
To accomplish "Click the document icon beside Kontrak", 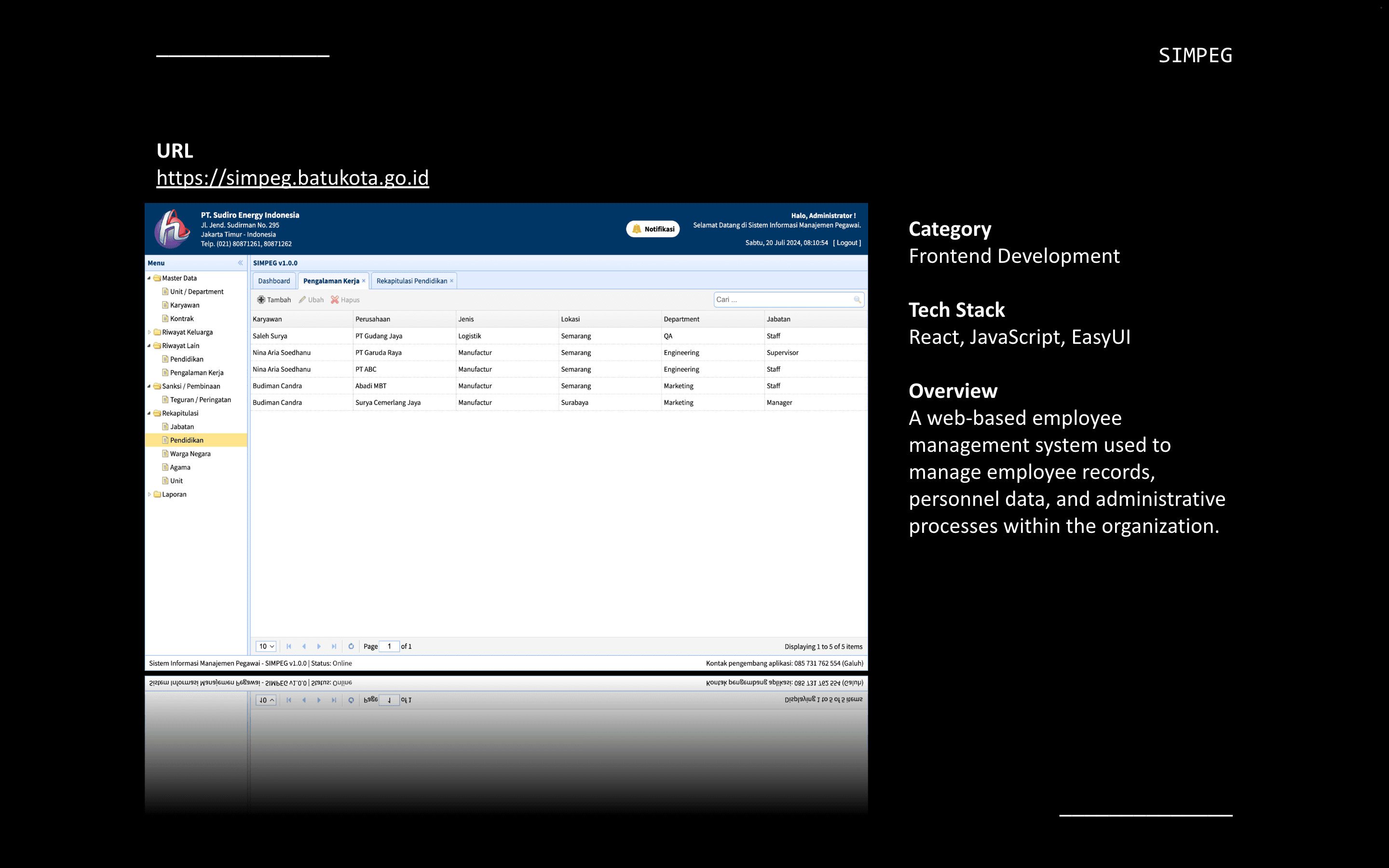I will 165,319.
